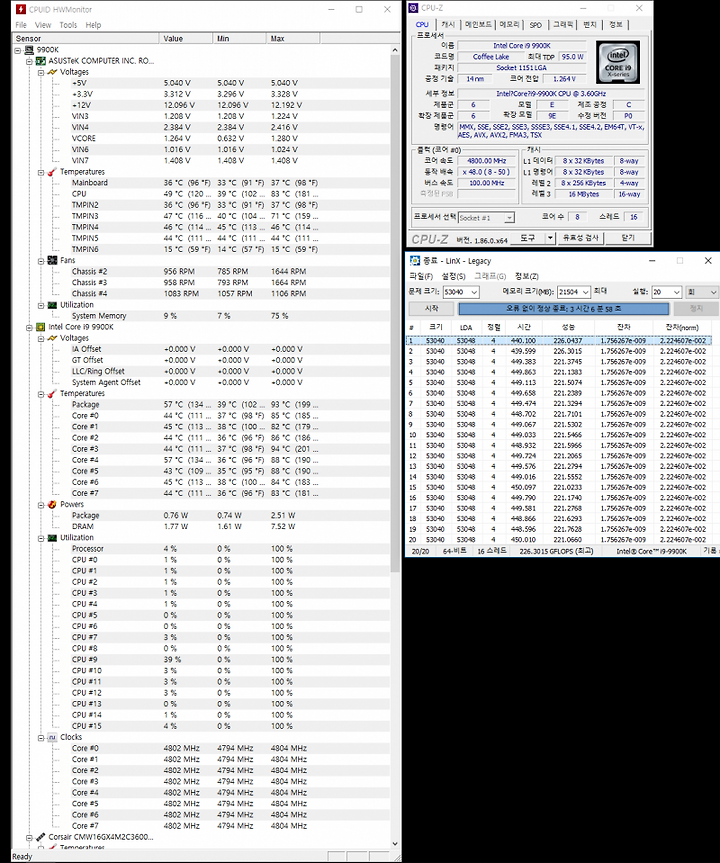720x863 pixels.
Task: Click the Voltages icon above IA Offset
Action: [52, 338]
